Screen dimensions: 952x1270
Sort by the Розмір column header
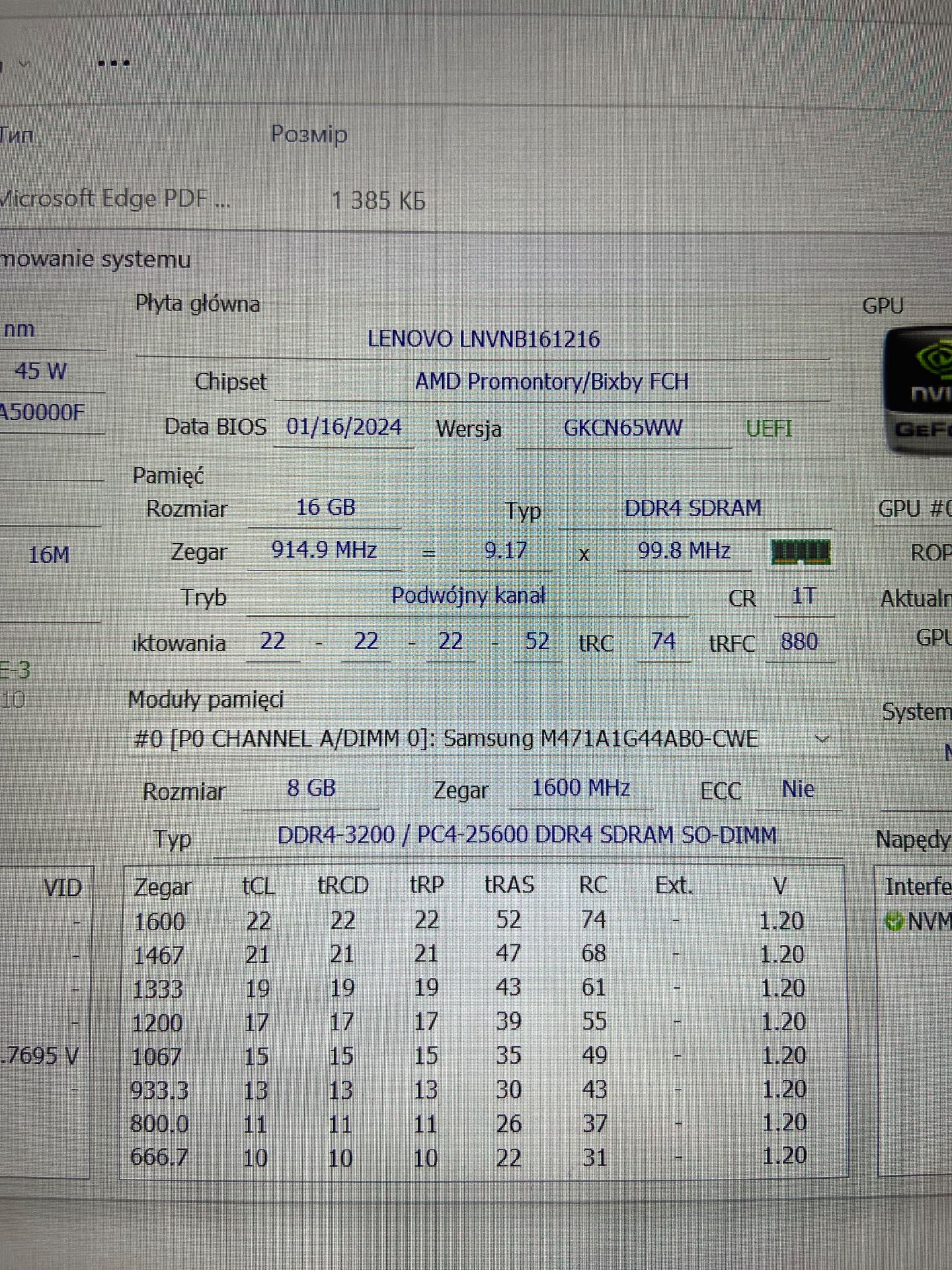pos(309,134)
